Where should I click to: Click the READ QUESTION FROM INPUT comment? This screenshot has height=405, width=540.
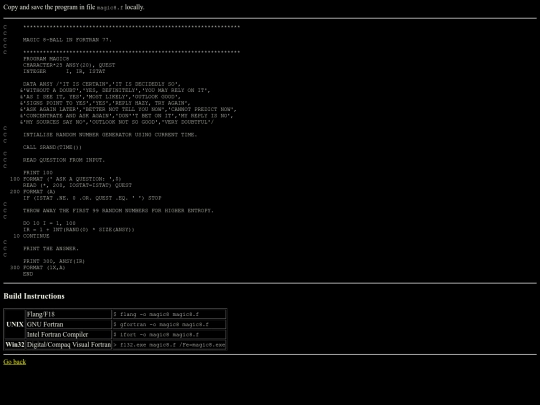tap(64, 160)
